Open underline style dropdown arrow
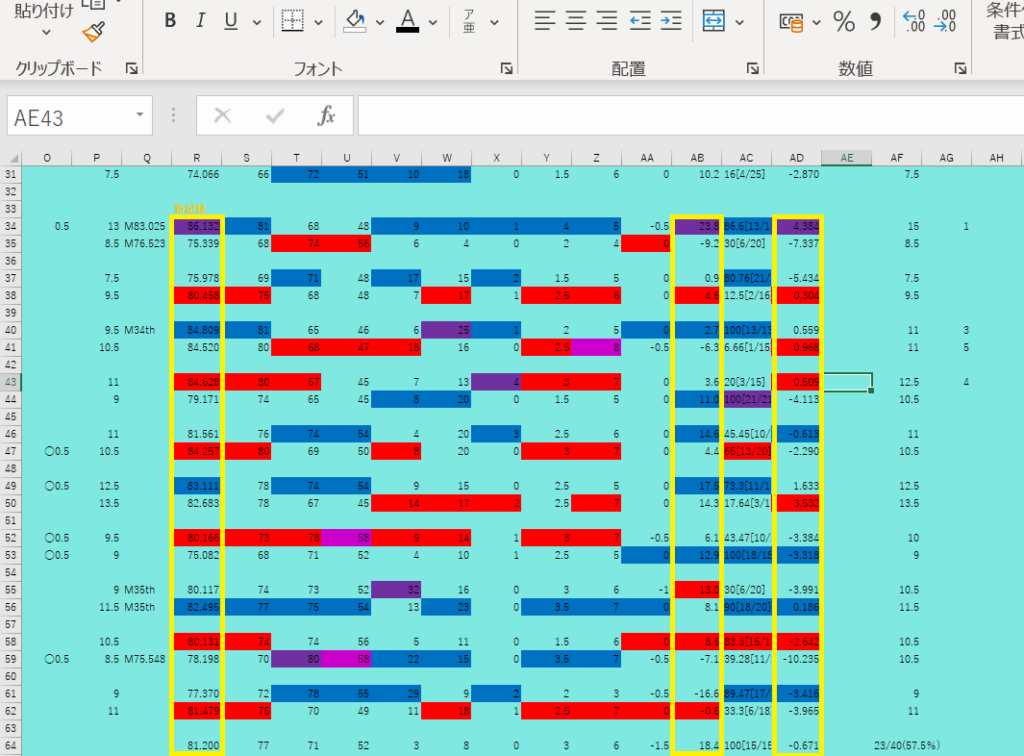The image size is (1024, 756). tap(257, 22)
